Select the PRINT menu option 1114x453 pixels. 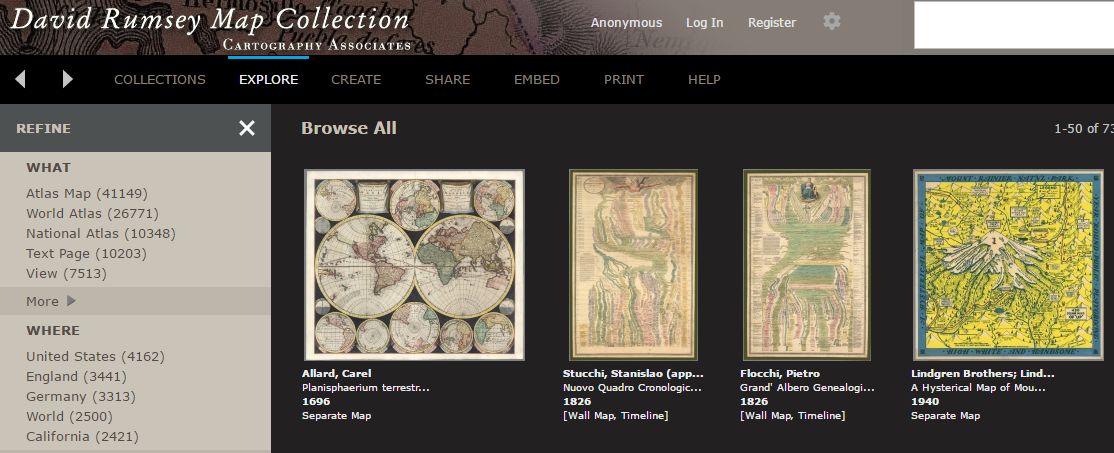[624, 80]
